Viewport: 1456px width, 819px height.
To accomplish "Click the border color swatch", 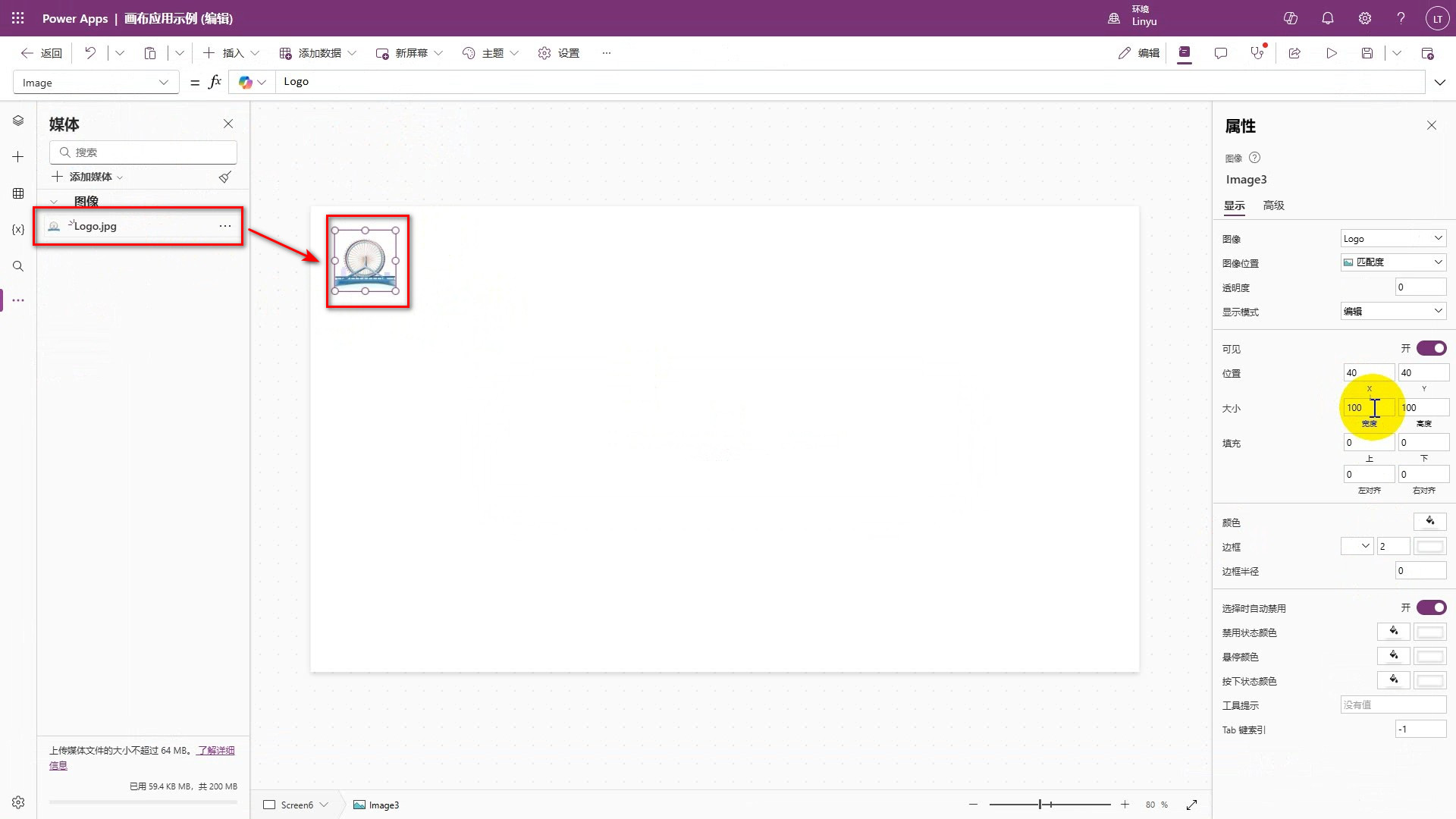I will coord(1429,546).
